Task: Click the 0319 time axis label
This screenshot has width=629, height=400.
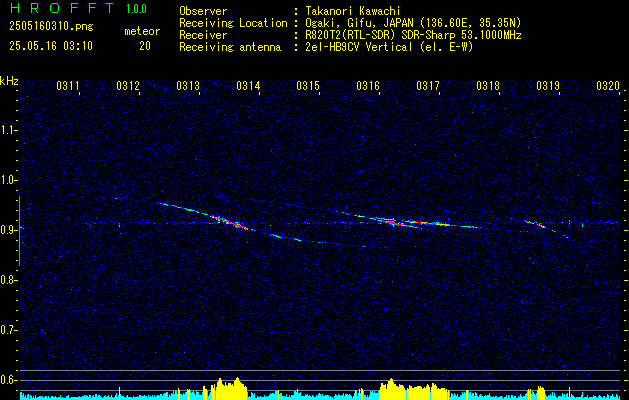Action: tap(548, 85)
